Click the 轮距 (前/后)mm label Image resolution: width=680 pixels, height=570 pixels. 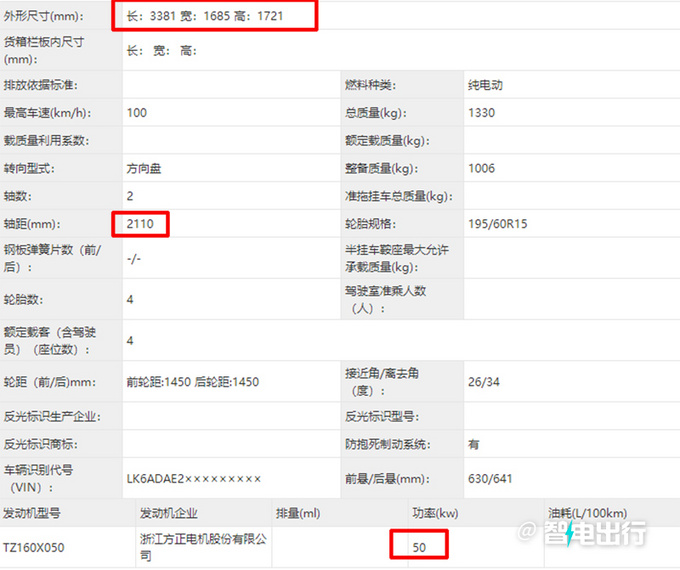pos(49,382)
